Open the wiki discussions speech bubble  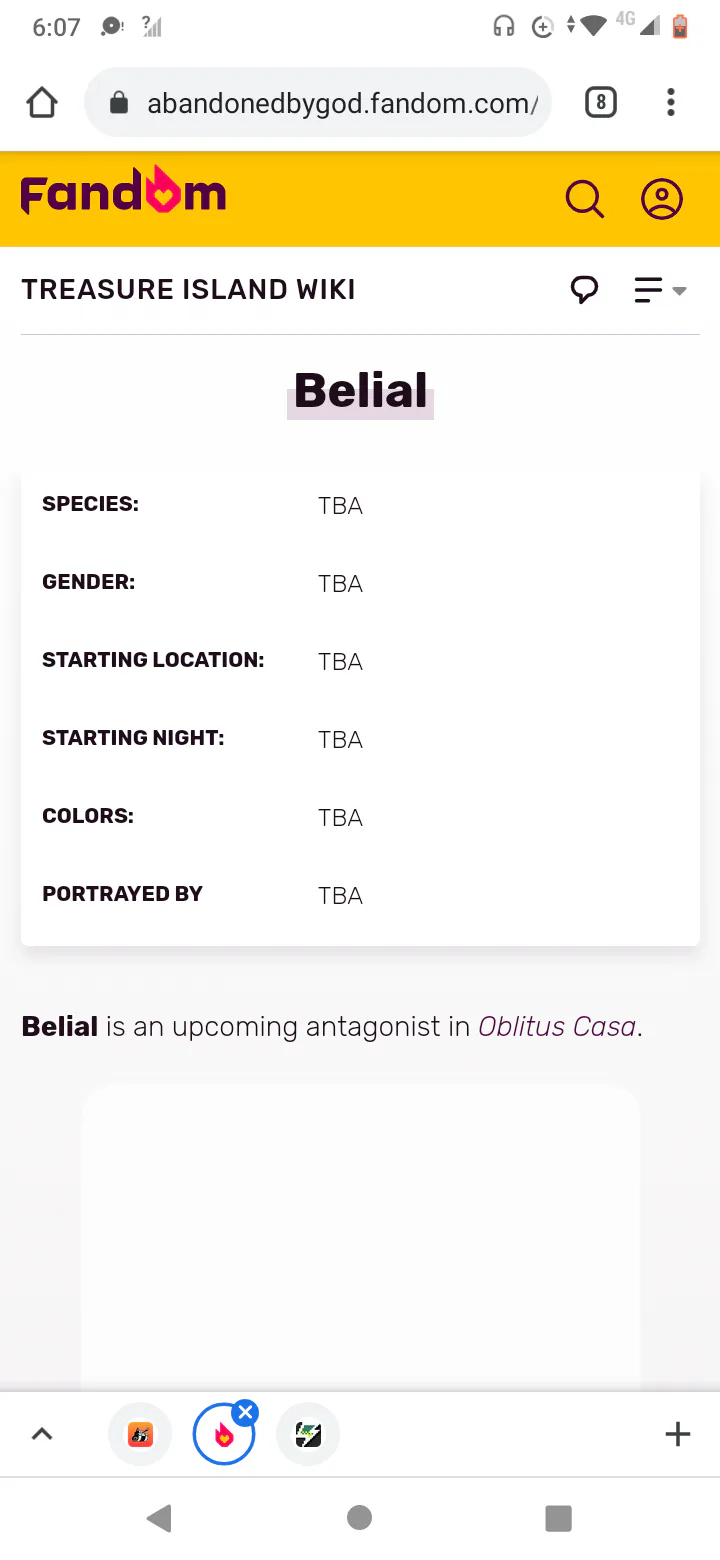[584, 290]
